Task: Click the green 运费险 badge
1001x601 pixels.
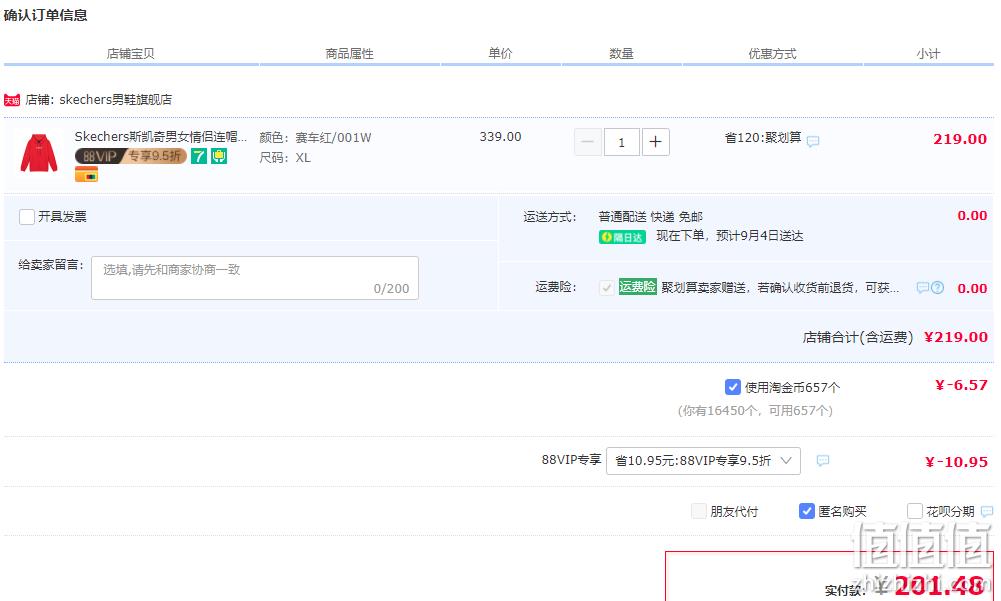Action: click(637, 287)
